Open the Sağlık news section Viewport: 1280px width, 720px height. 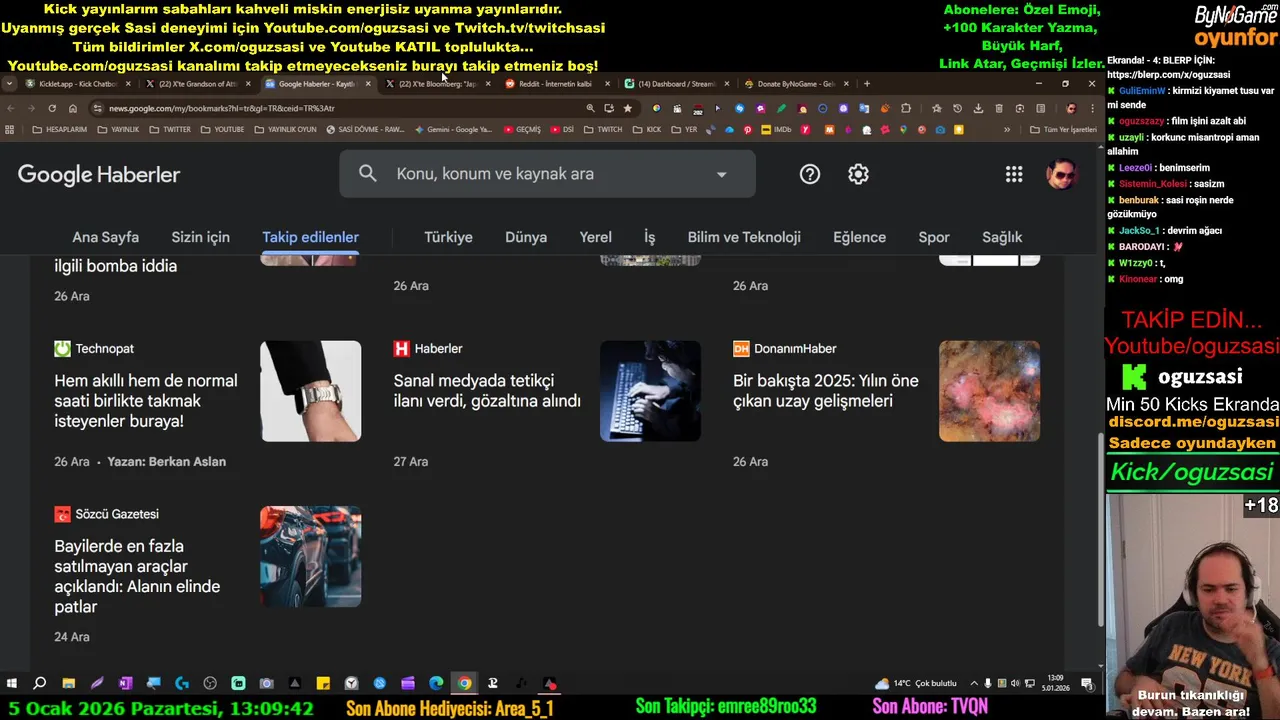coord(1002,237)
